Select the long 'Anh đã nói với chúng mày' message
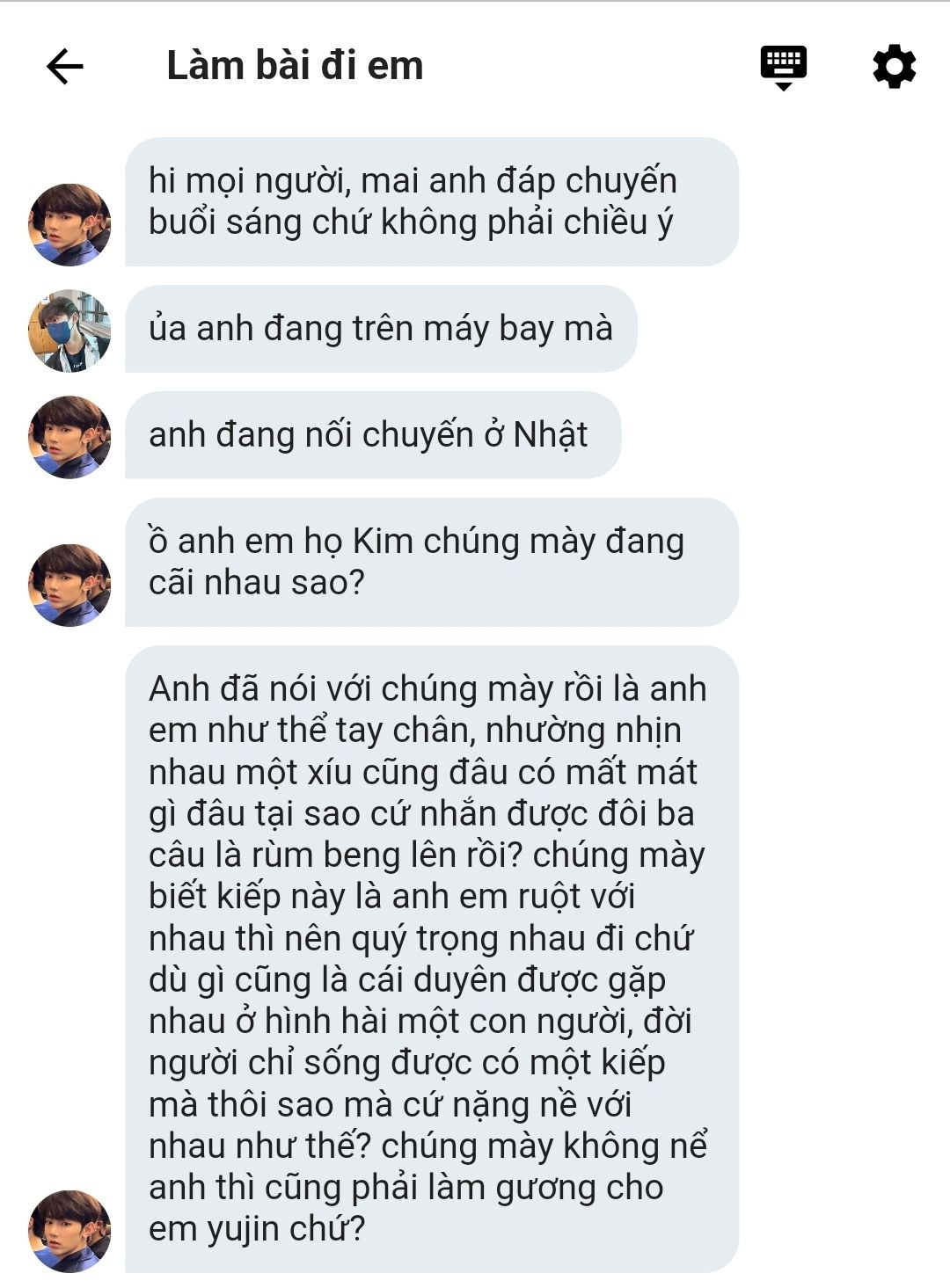This screenshot has width=950, height=1288. point(431,959)
